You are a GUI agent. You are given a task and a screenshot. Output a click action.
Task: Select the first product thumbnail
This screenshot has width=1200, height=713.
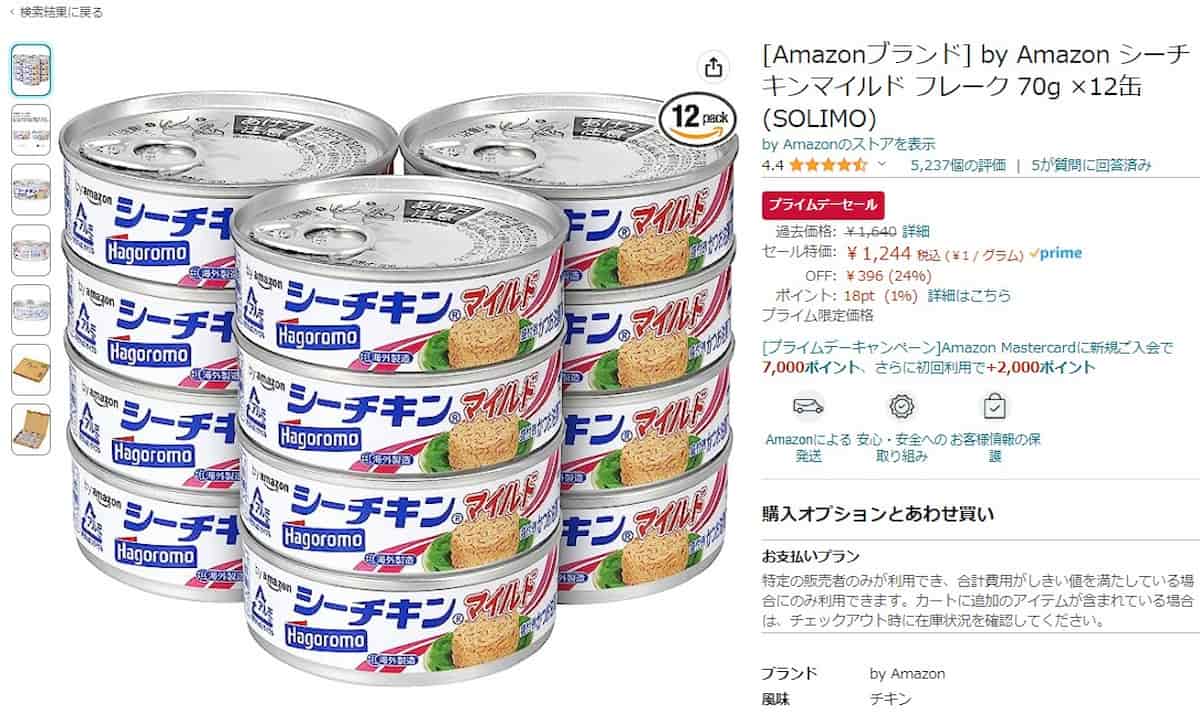click(x=31, y=70)
